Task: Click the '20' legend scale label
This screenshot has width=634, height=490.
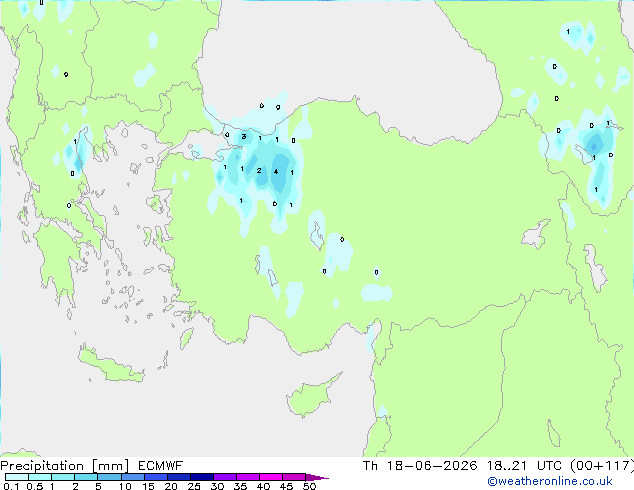Action: (171, 486)
